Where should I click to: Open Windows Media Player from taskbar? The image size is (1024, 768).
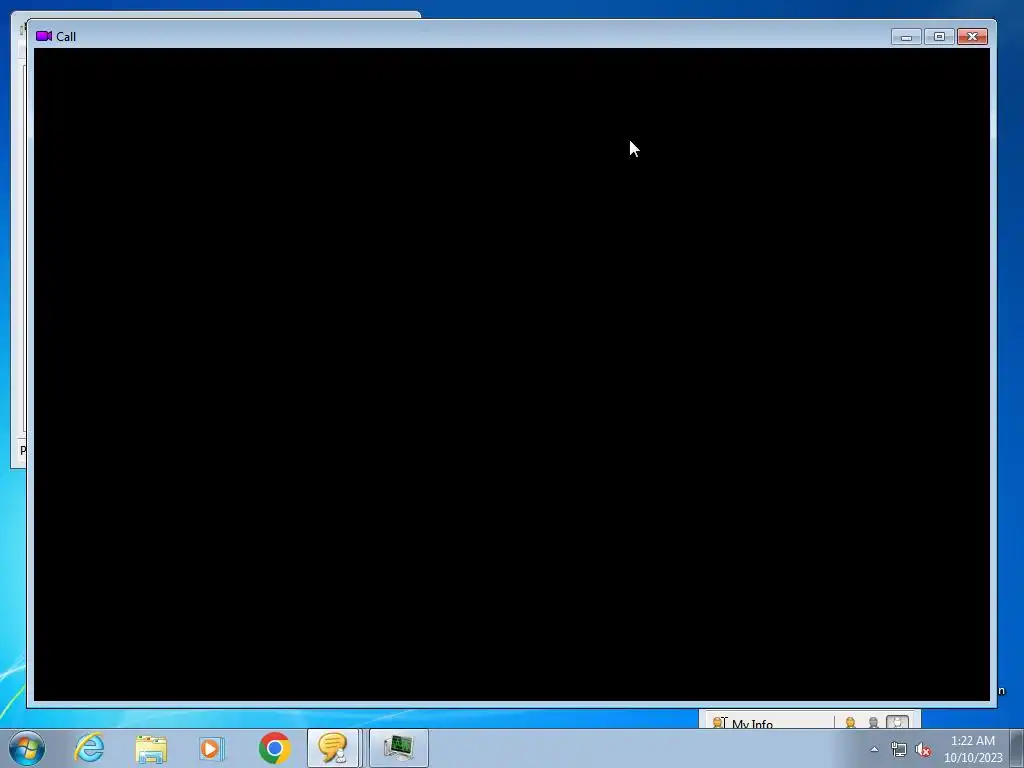pyautogui.click(x=212, y=748)
